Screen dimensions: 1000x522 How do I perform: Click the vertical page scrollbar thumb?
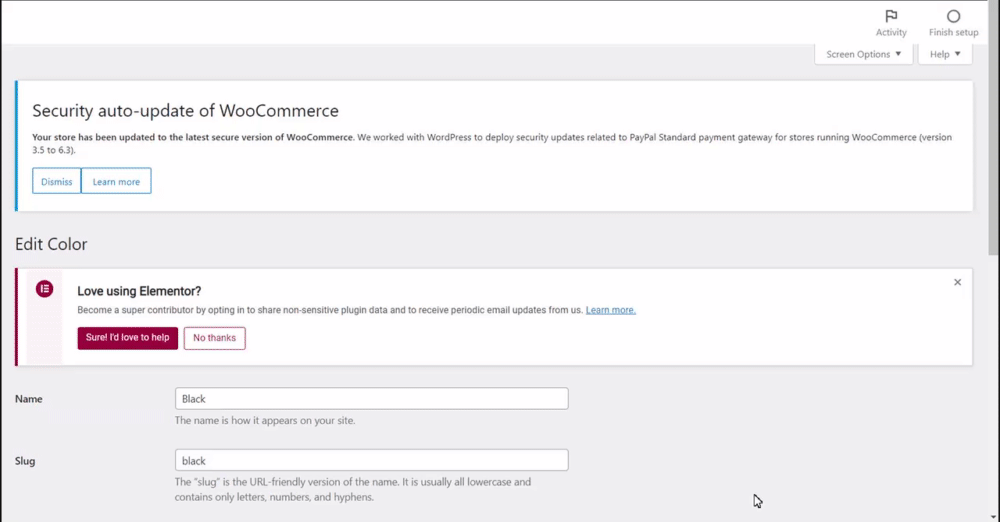point(992,150)
